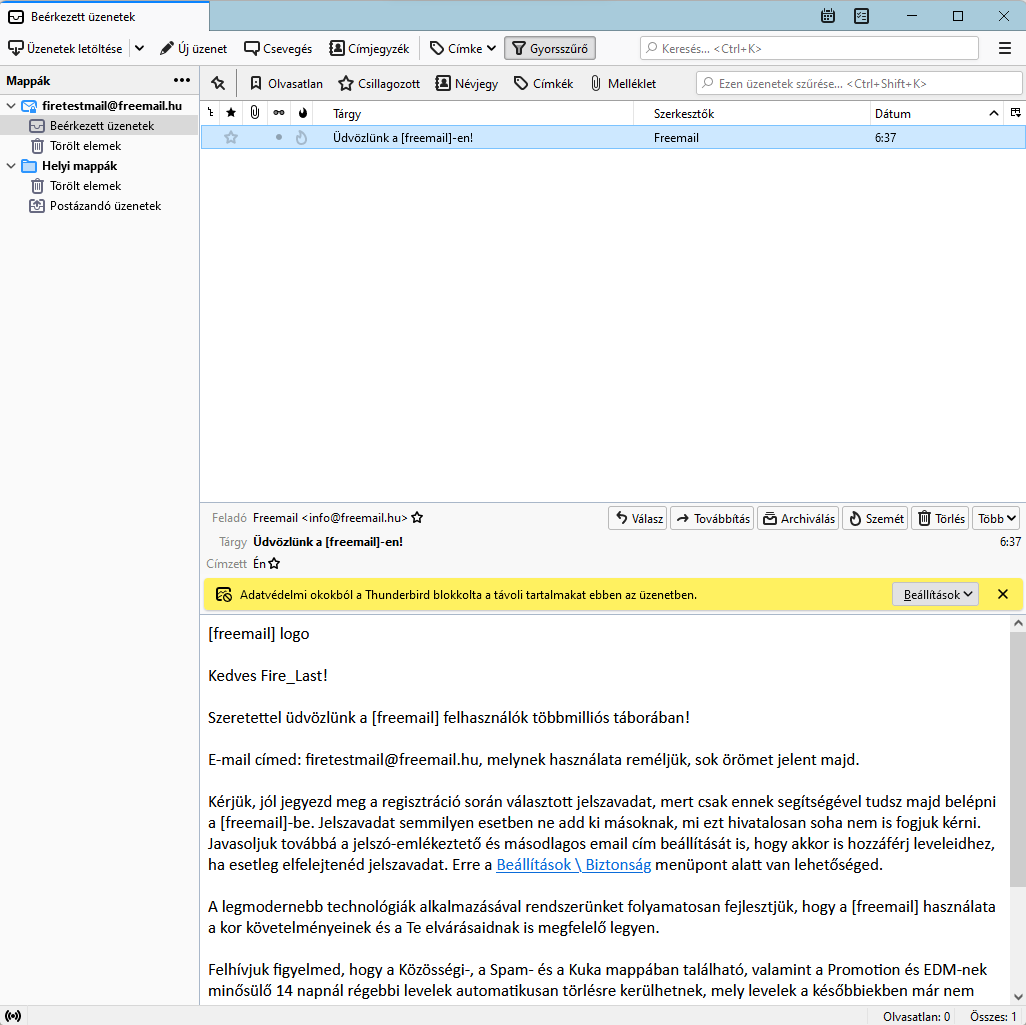Compose a new message with Új üzenet
The height and width of the screenshot is (1025, 1026).
click(x=194, y=48)
